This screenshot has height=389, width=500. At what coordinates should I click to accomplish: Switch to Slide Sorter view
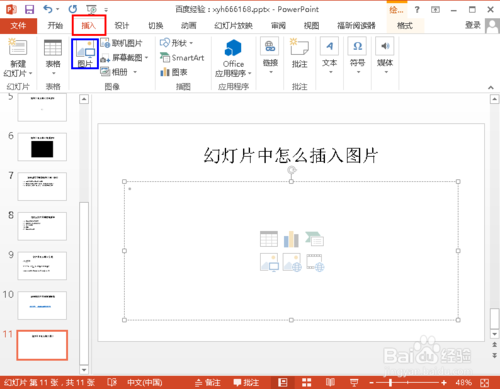(x=306, y=382)
